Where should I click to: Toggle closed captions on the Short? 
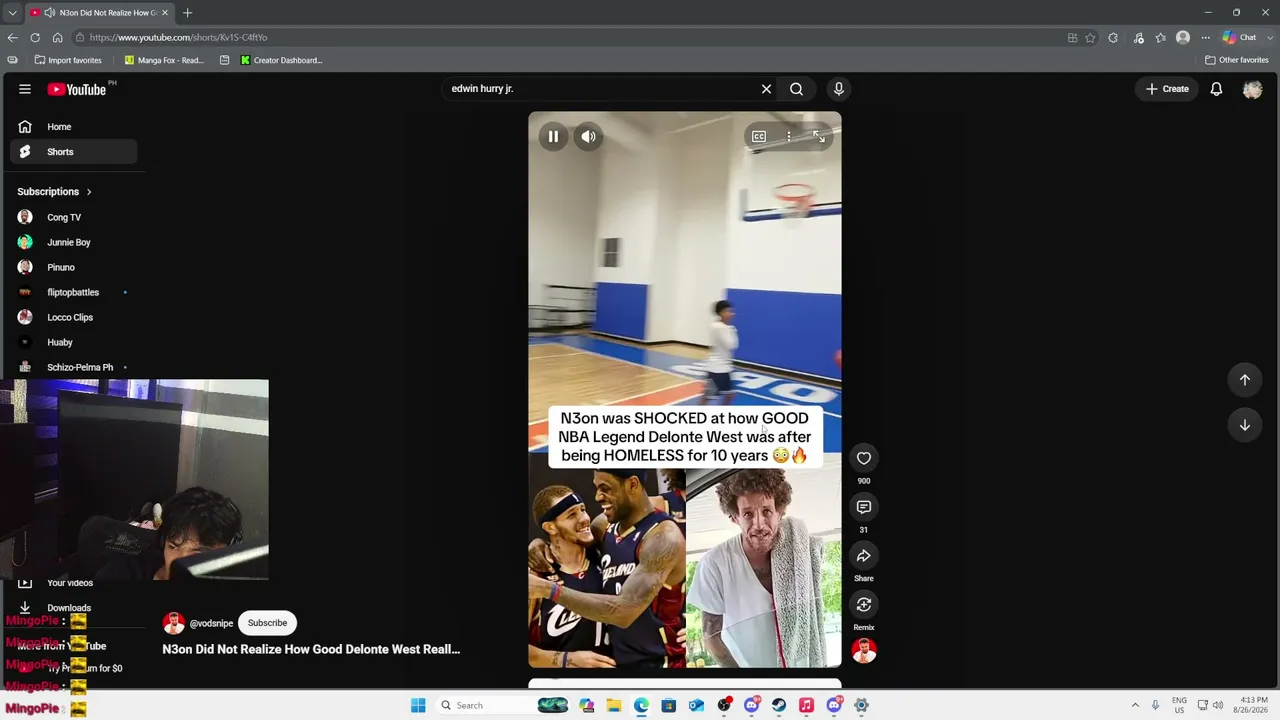pos(759,137)
